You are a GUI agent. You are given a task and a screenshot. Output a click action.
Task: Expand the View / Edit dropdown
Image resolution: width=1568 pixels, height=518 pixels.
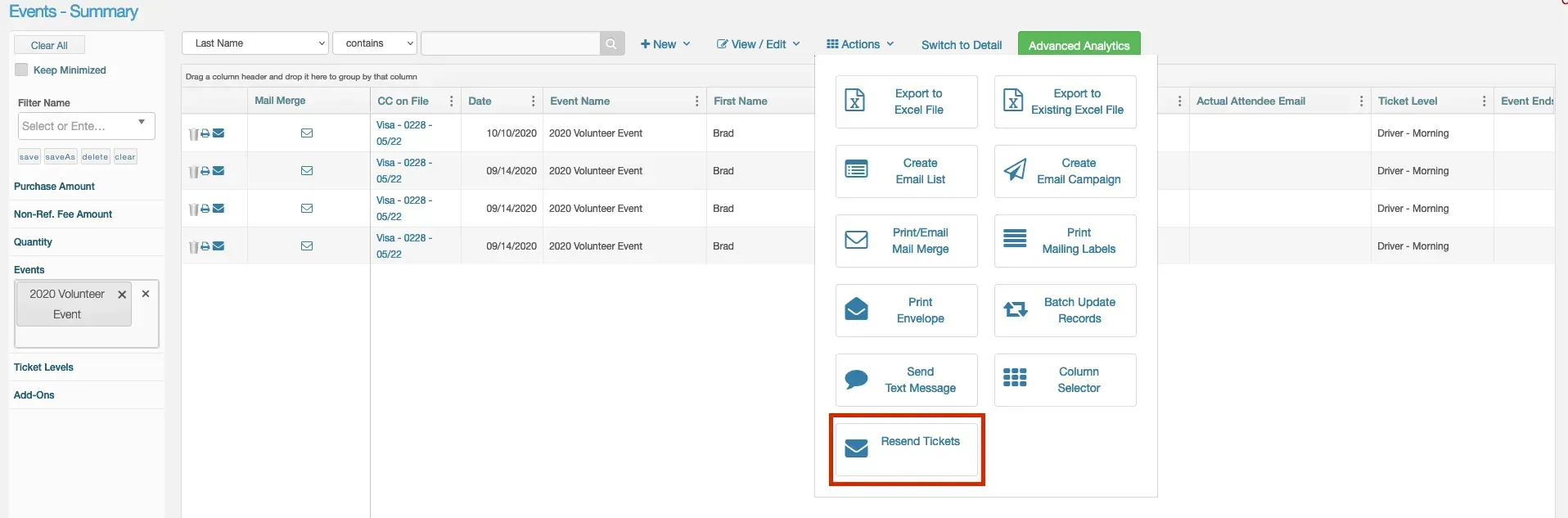click(x=759, y=44)
